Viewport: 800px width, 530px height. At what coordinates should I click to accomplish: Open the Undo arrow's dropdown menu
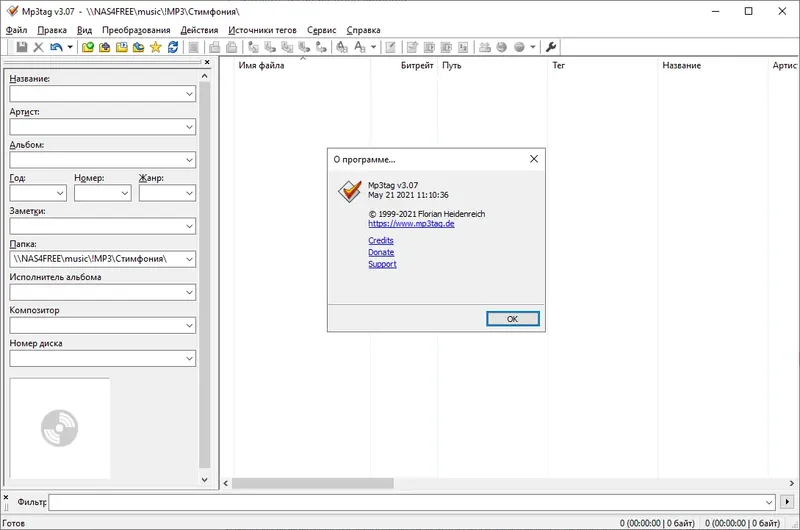click(70, 47)
